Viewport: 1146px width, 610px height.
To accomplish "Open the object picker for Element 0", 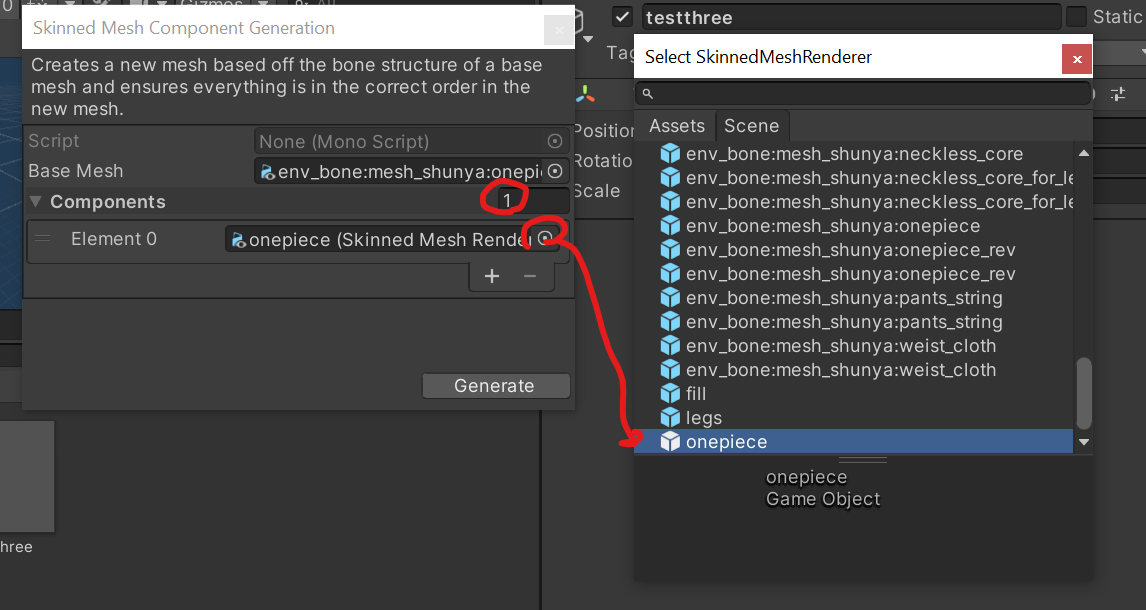I will [x=545, y=238].
